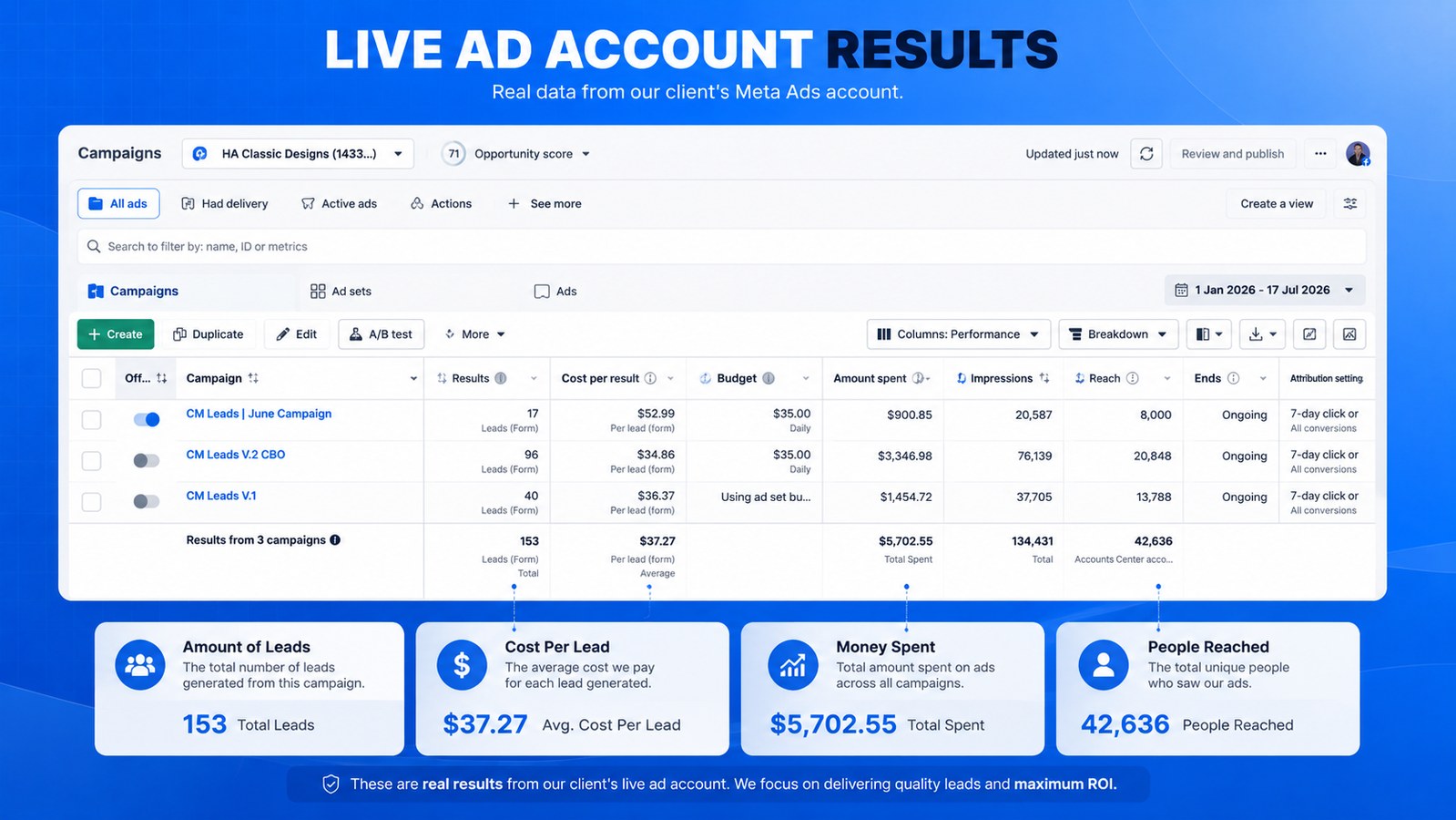1456x820 pixels.
Task: Open the Columns: Performance dropdown
Action: click(959, 334)
